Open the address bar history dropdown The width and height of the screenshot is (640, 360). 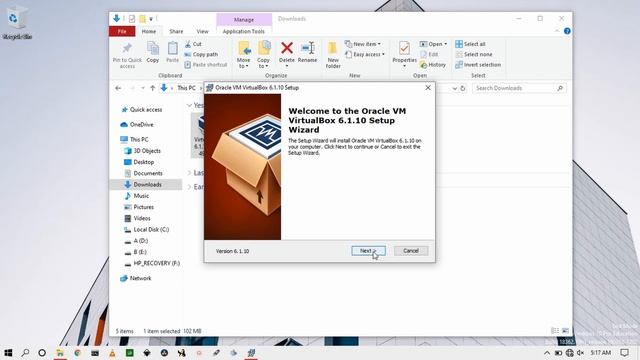[x=454, y=88]
